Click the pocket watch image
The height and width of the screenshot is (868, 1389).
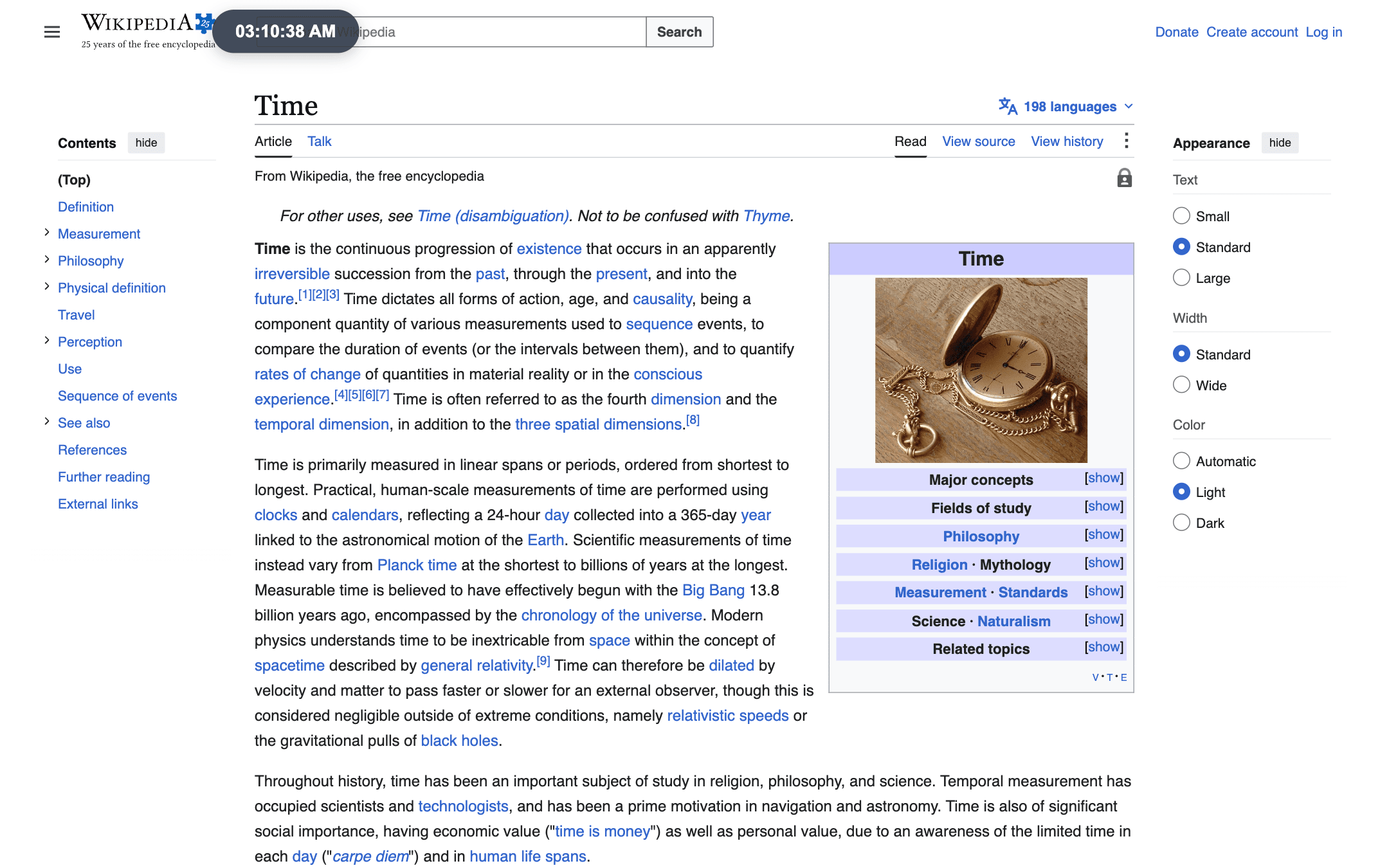(x=981, y=370)
